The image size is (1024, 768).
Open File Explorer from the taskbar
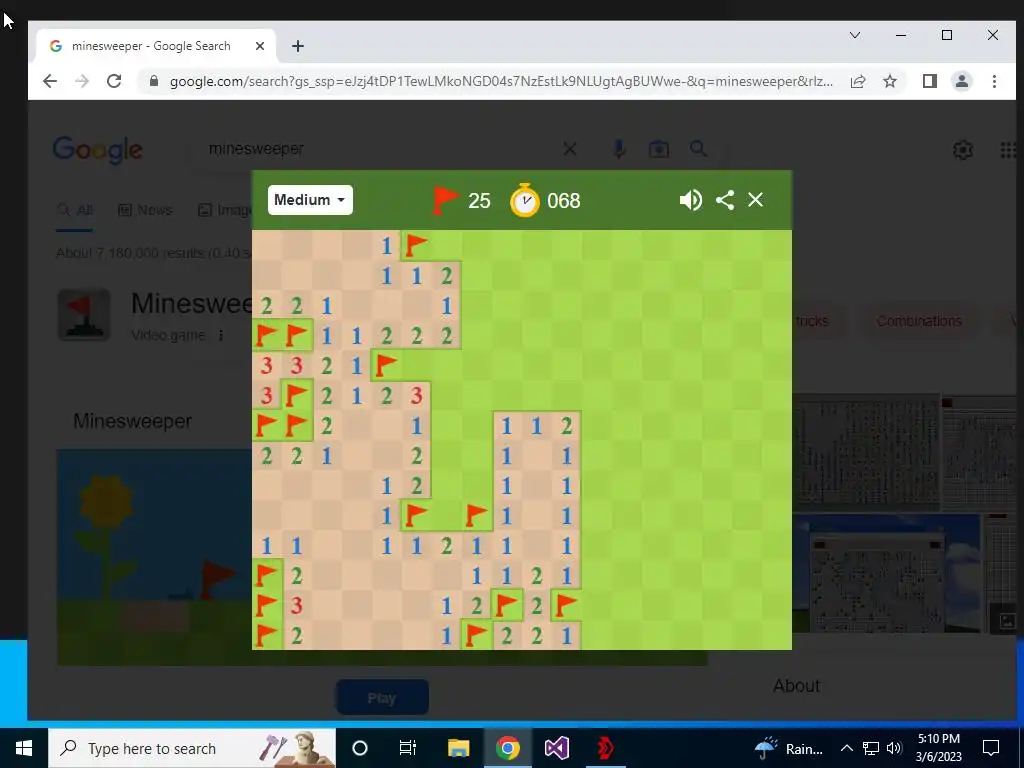[458, 748]
